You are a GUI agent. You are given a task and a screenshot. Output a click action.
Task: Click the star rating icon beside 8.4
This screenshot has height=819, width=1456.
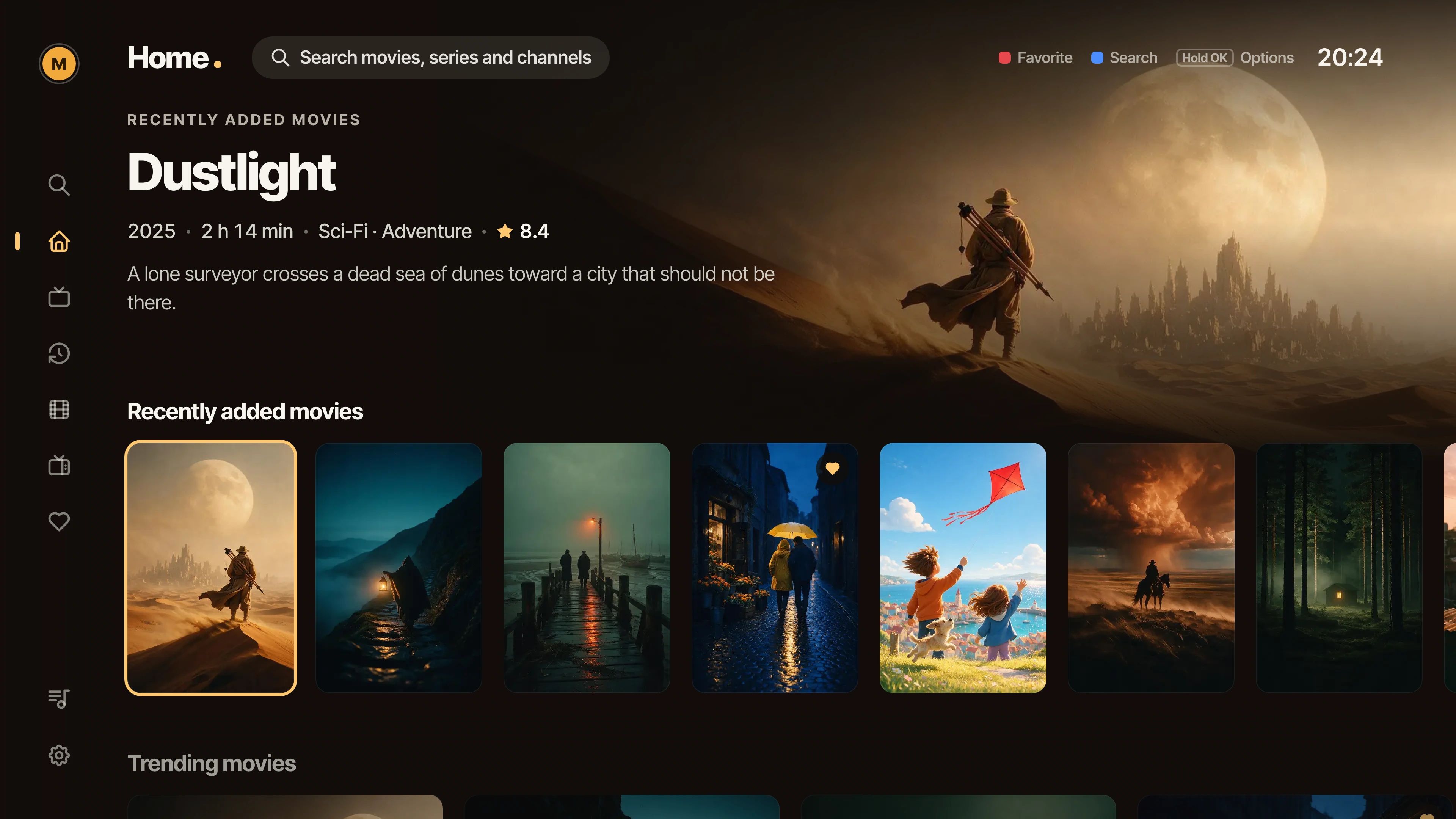click(505, 231)
